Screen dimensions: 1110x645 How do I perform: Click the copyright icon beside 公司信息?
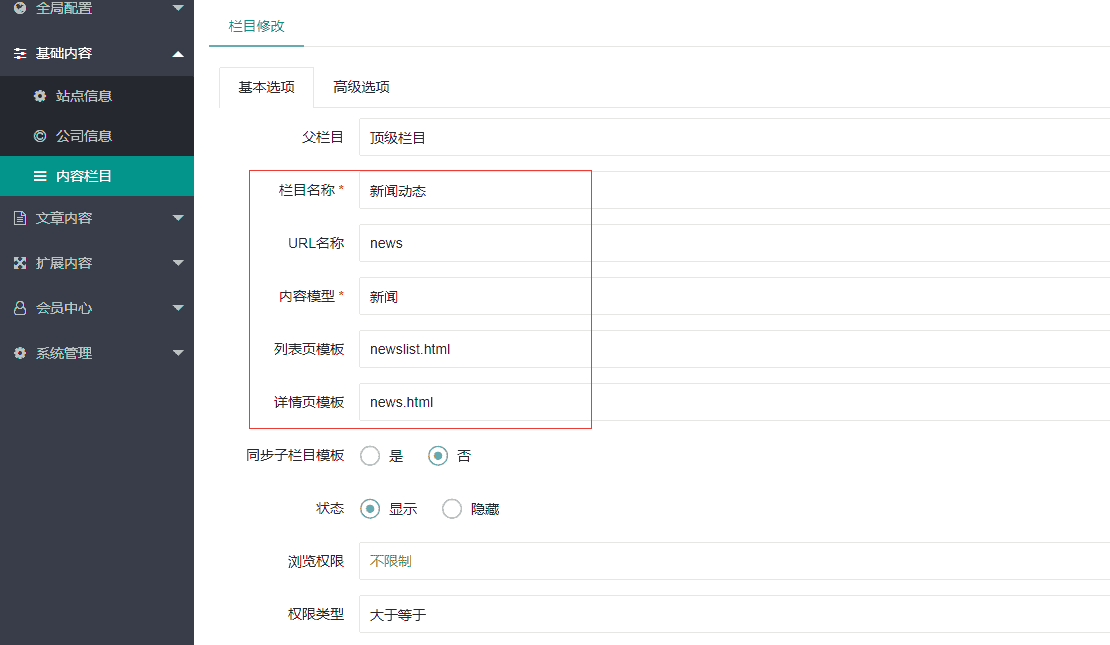tap(40, 135)
